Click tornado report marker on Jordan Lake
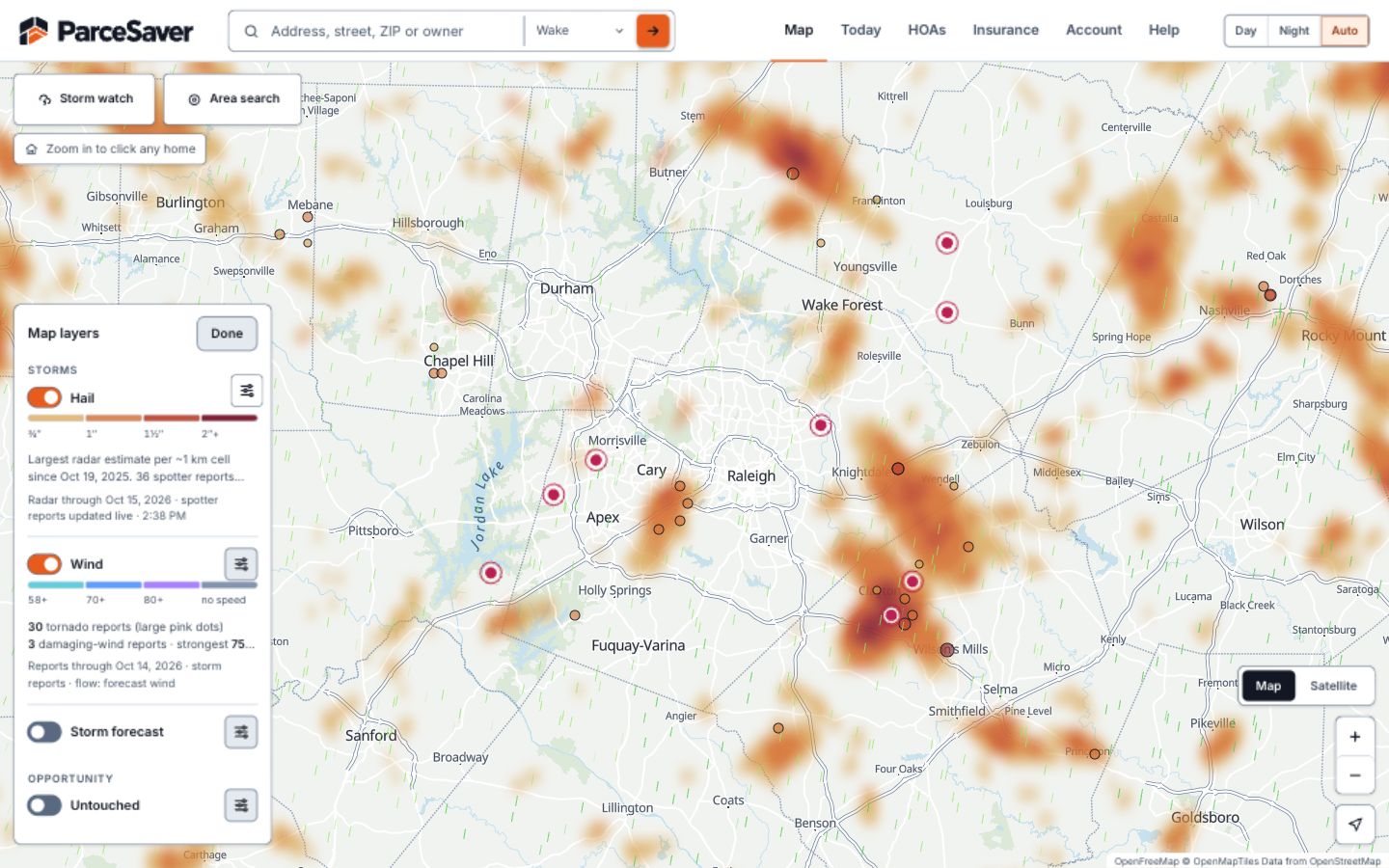Viewport: 1389px width, 868px height. (491, 573)
